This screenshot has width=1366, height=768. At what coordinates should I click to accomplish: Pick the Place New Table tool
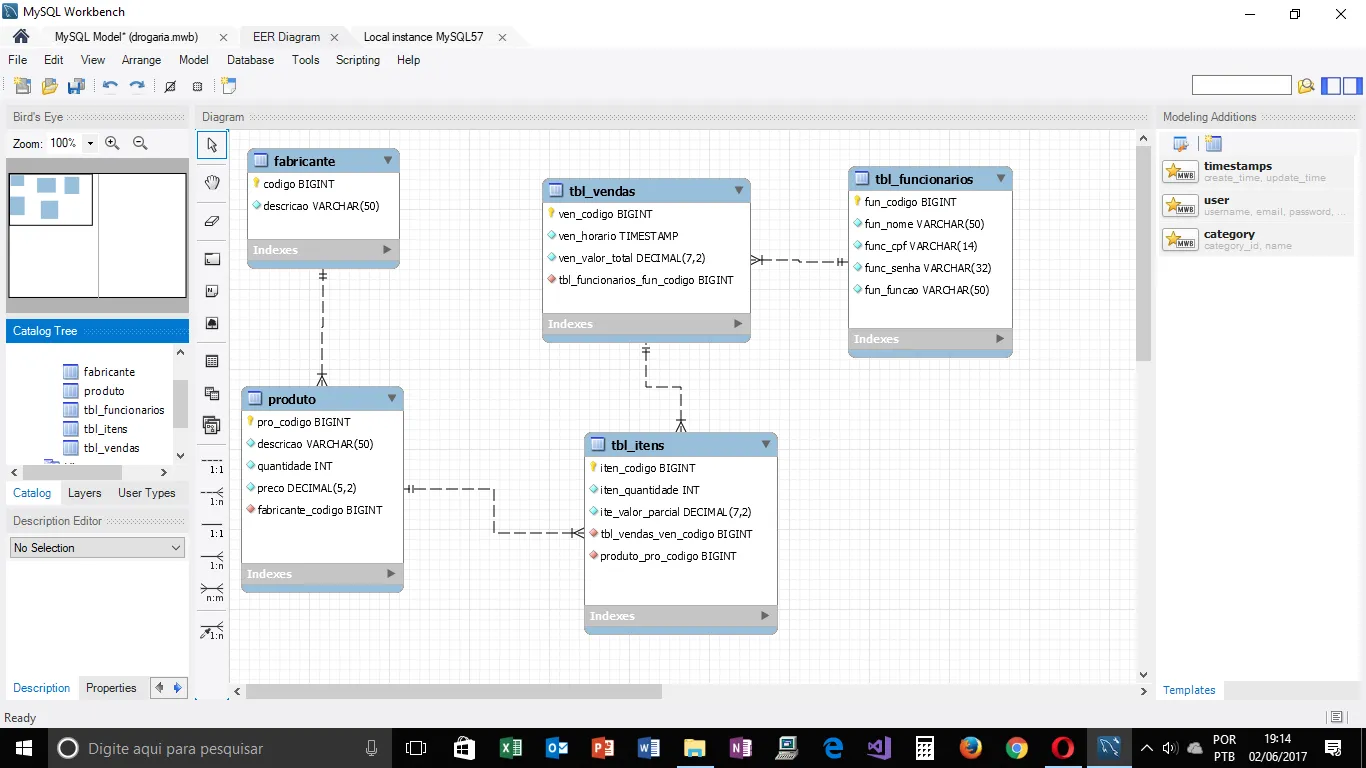coord(212,361)
